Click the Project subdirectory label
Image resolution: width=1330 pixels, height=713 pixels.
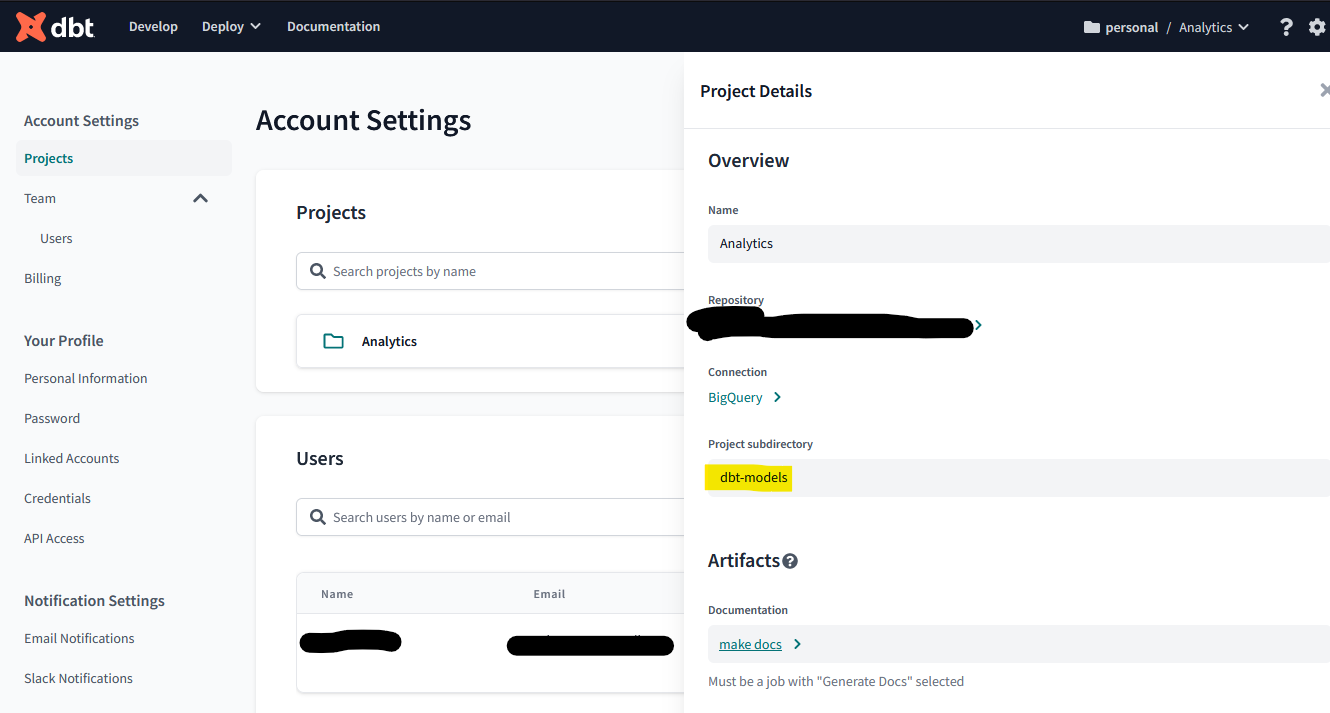click(760, 444)
